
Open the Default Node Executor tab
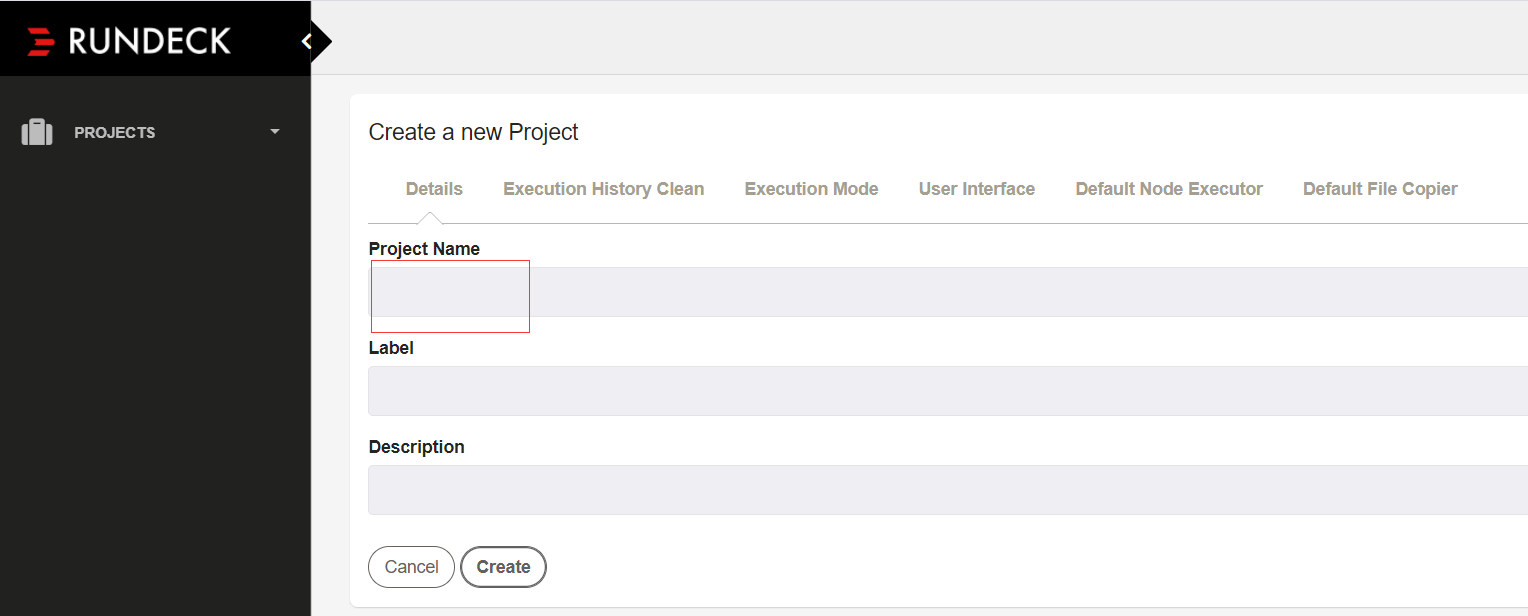pyautogui.click(x=1169, y=189)
